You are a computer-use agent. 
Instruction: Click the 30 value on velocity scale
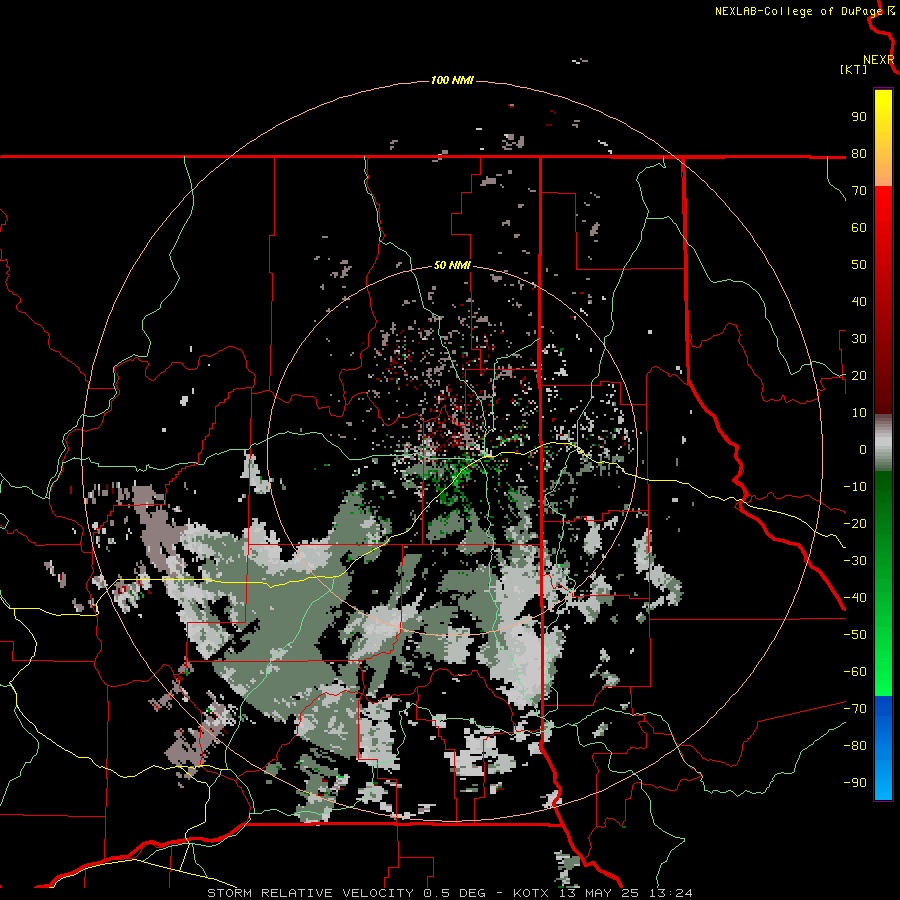point(859,339)
